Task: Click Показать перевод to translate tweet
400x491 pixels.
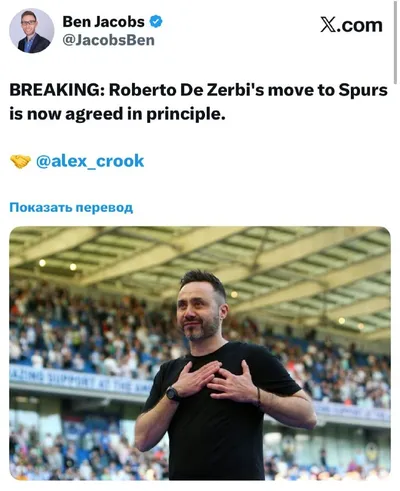Action: click(71, 207)
